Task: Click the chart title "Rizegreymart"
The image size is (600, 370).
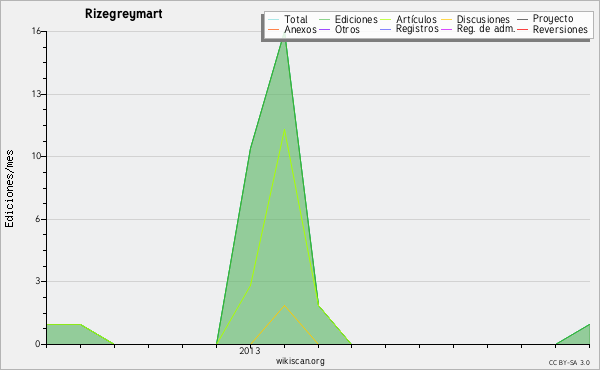Action: 124,14
